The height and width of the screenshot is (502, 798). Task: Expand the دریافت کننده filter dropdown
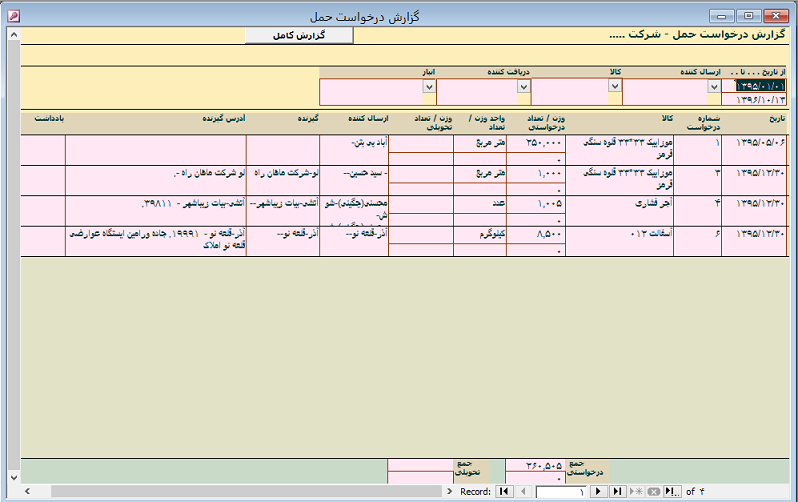[524, 87]
